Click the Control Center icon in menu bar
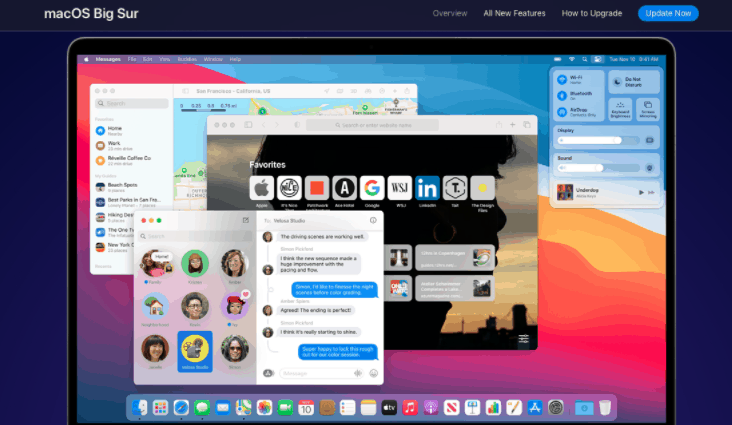The height and width of the screenshot is (425, 732). (598, 59)
